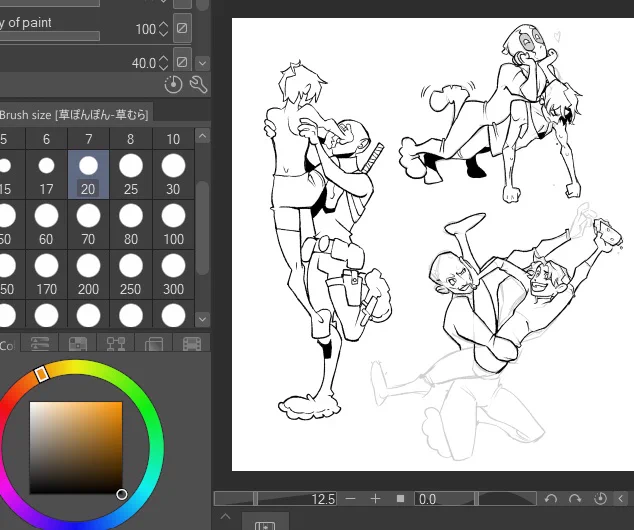This screenshot has height=530, width=634.
Task: Open the Color History tab icon
Action: pyautogui.click(x=191, y=343)
